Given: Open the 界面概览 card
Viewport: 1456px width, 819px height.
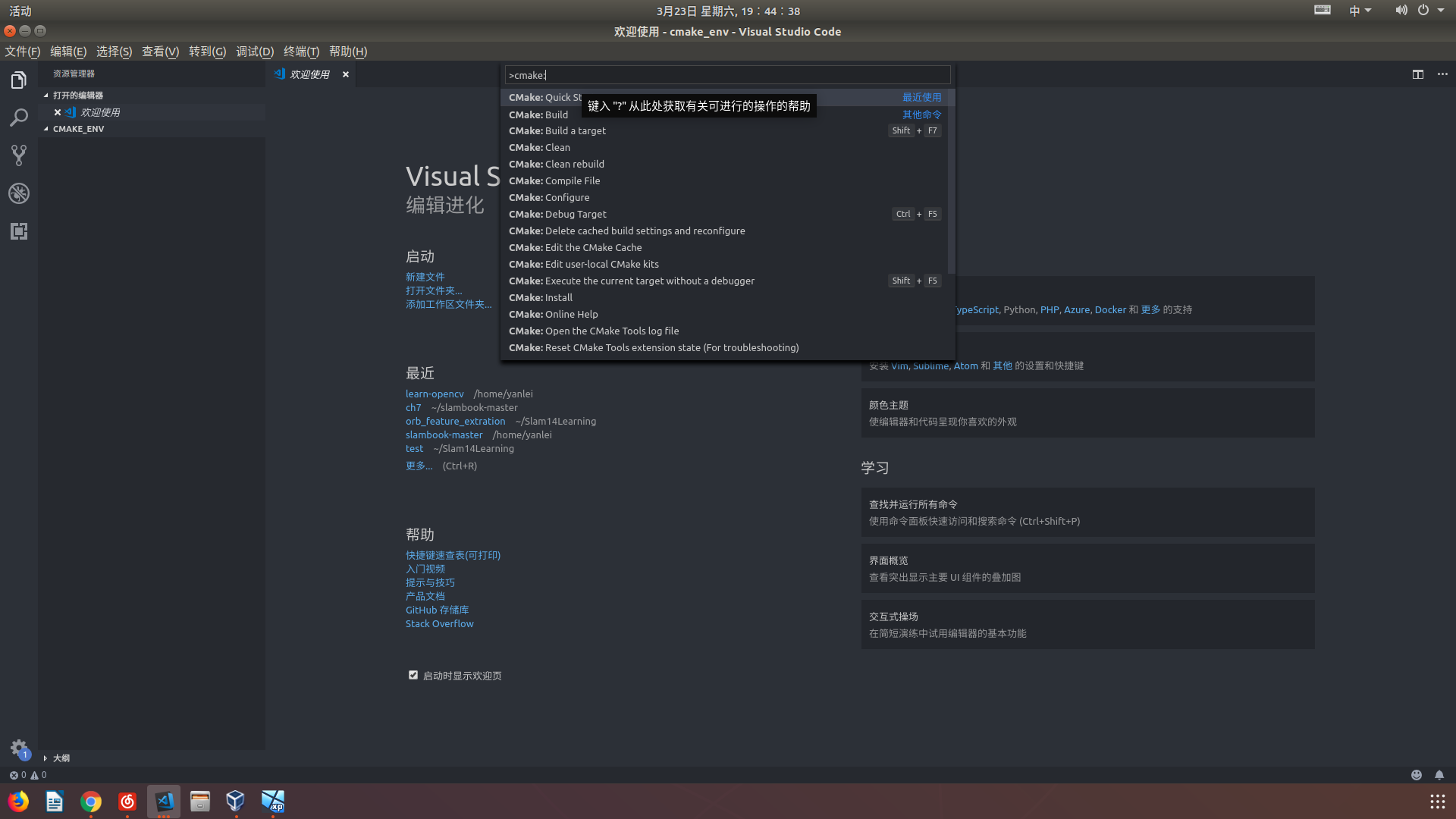Looking at the screenshot, I should pos(1087,569).
